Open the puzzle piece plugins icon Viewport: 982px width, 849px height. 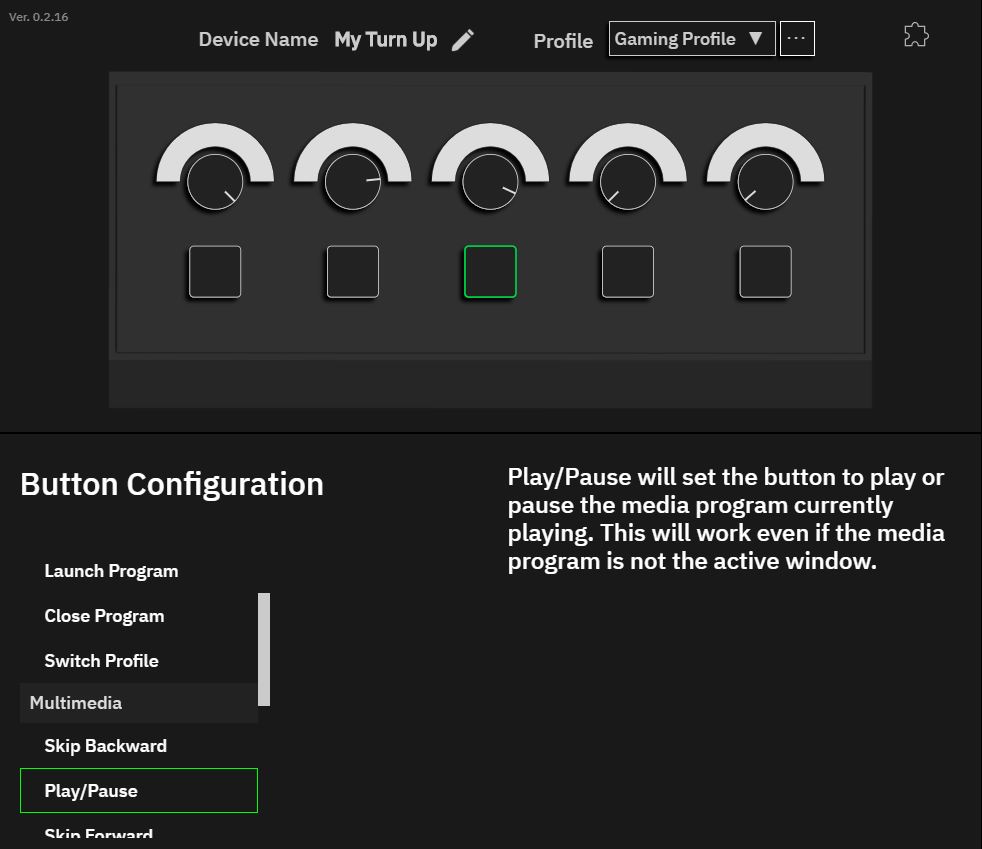[915, 36]
